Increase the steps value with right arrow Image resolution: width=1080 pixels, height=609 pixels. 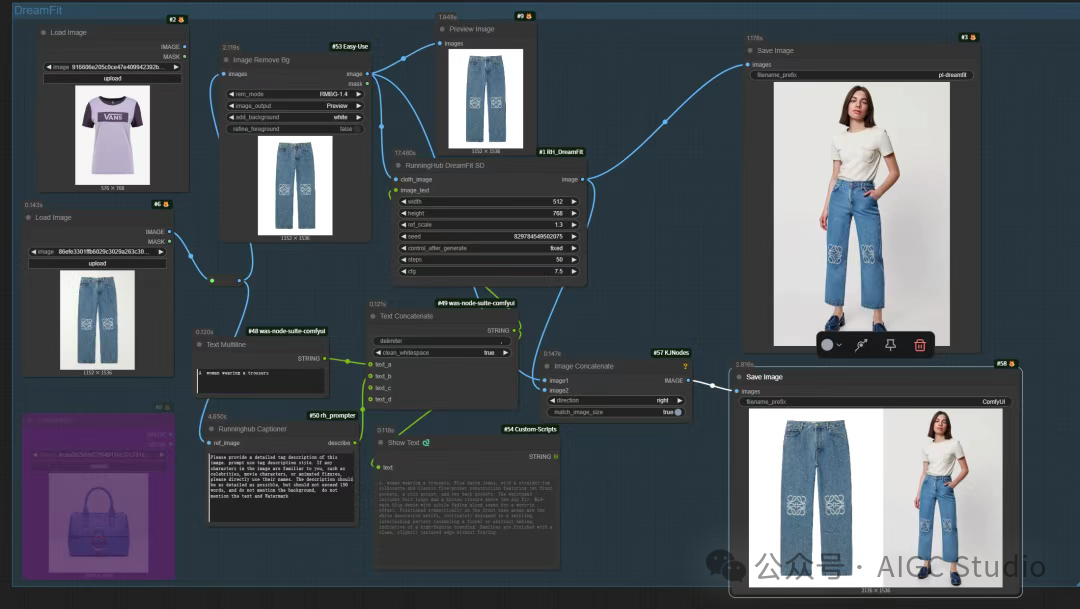pos(573,259)
